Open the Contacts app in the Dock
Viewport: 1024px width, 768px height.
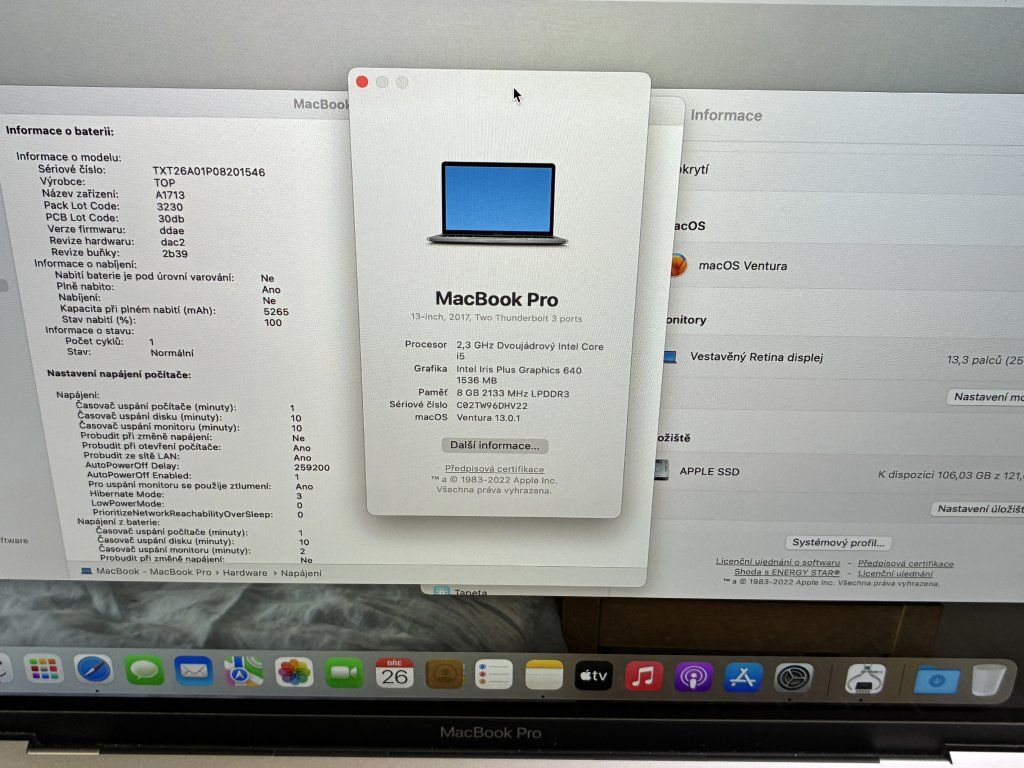pyautogui.click(x=444, y=675)
